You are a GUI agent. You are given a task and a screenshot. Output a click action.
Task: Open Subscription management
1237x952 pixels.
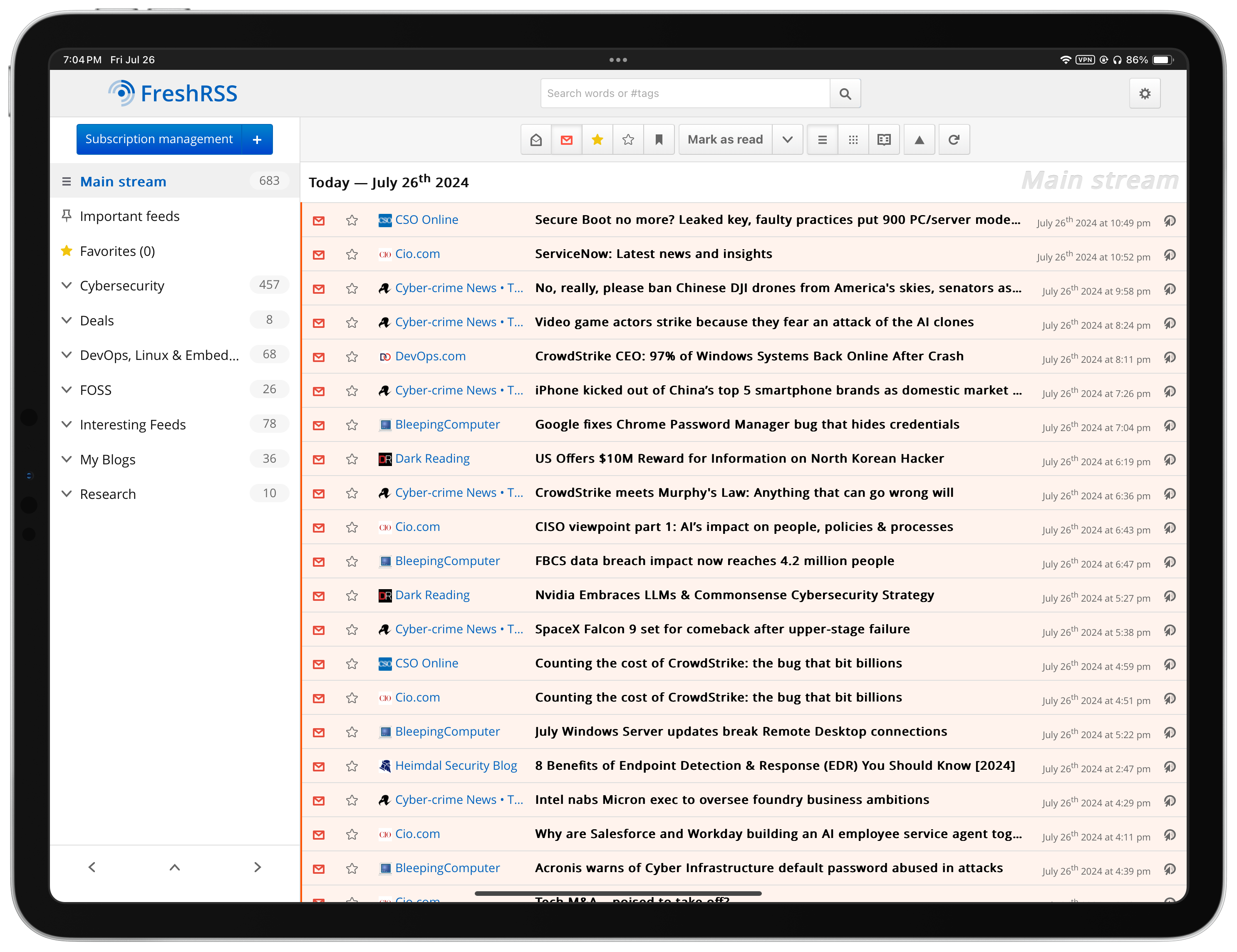pyautogui.click(x=159, y=139)
